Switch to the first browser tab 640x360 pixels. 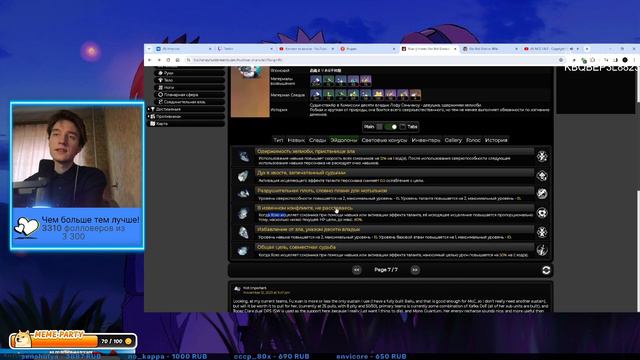[184, 49]
